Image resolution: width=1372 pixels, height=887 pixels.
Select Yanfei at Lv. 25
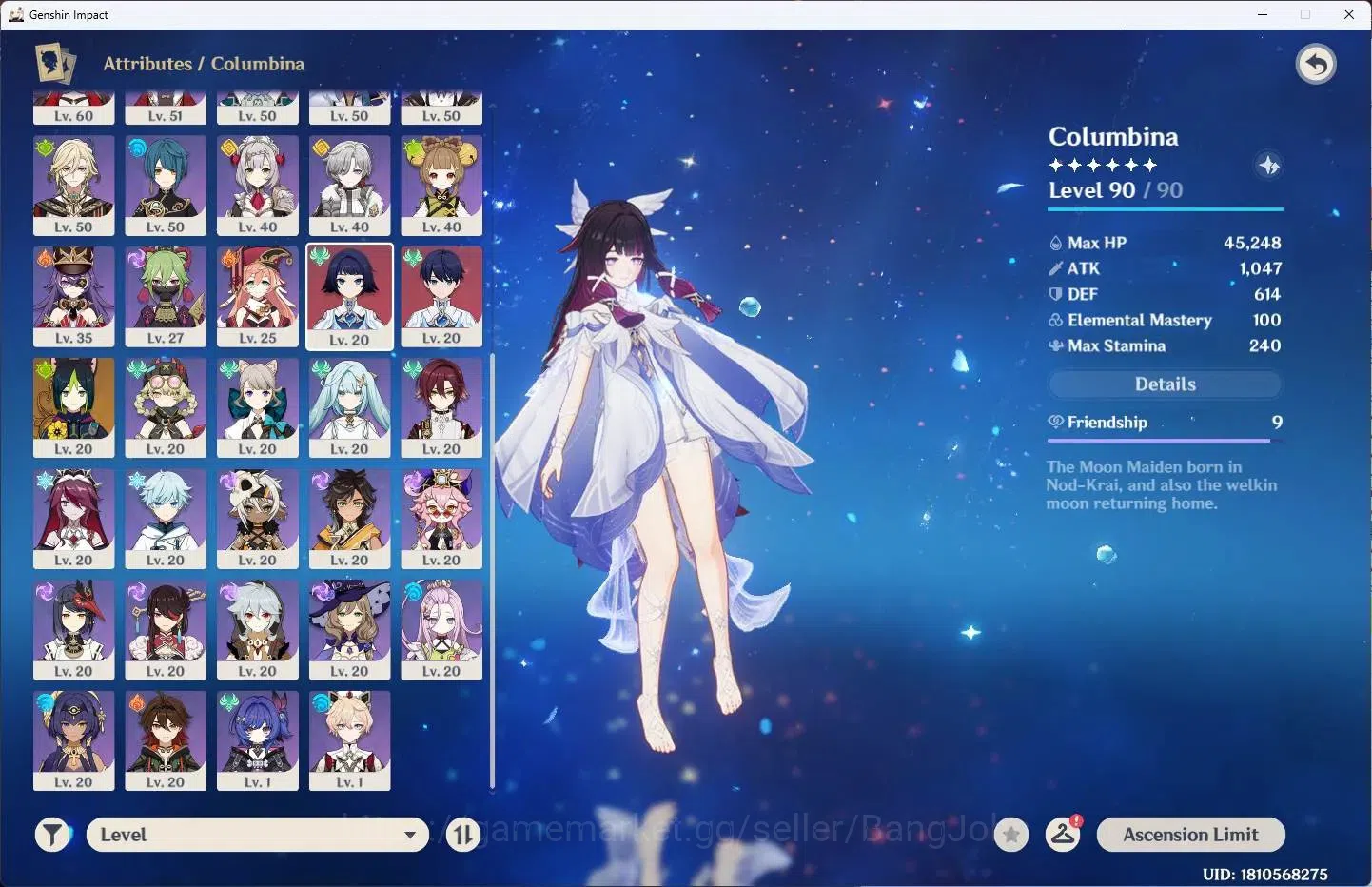click(258, 297)
